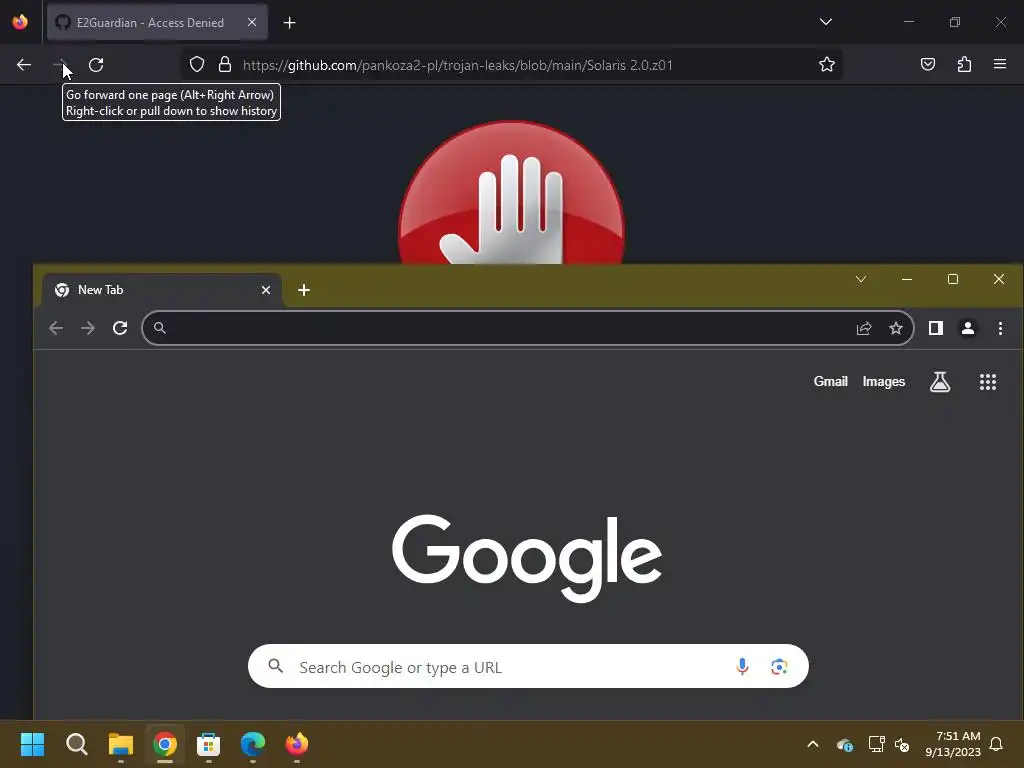Viewport: 1024px width, 768px height.
Task: Launch Microsoft Edge from taskbar
Action: [x=253, y=744]
